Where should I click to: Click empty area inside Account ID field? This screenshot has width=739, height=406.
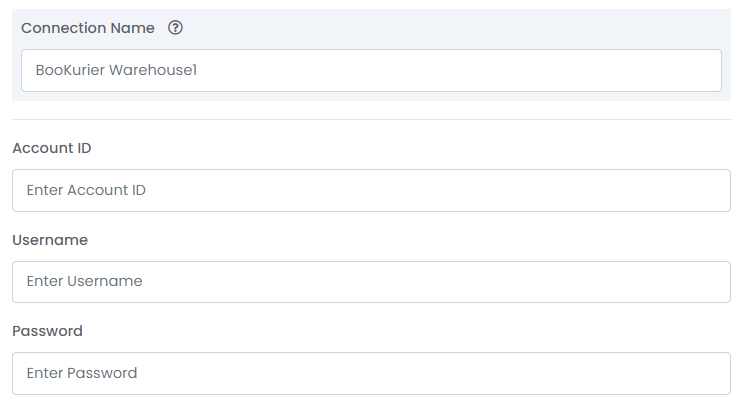(x=438, y=191)
